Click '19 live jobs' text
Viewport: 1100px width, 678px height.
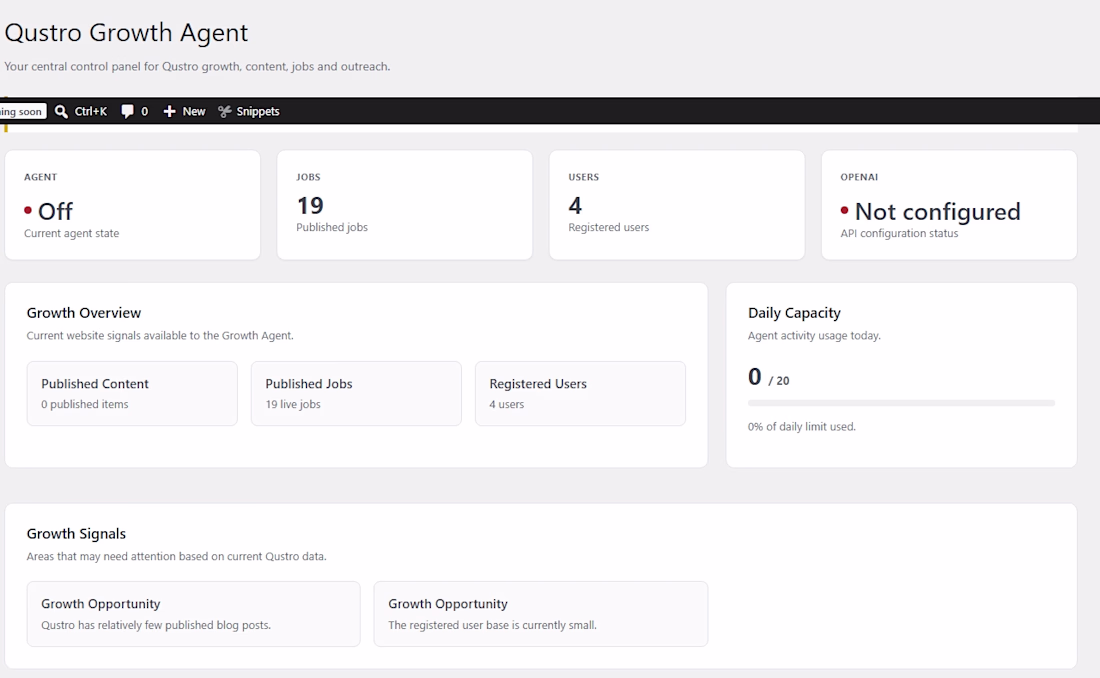[293, 404]
